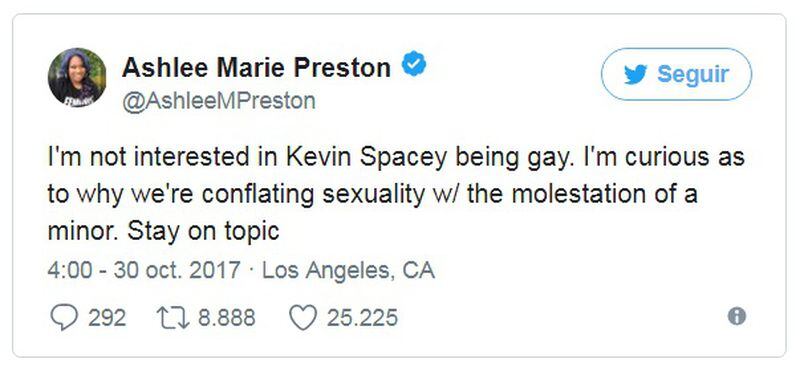Open the tweet info circle icon
Image resolution: width=800 pixels, height=371 pixels.
pos(736,316)
